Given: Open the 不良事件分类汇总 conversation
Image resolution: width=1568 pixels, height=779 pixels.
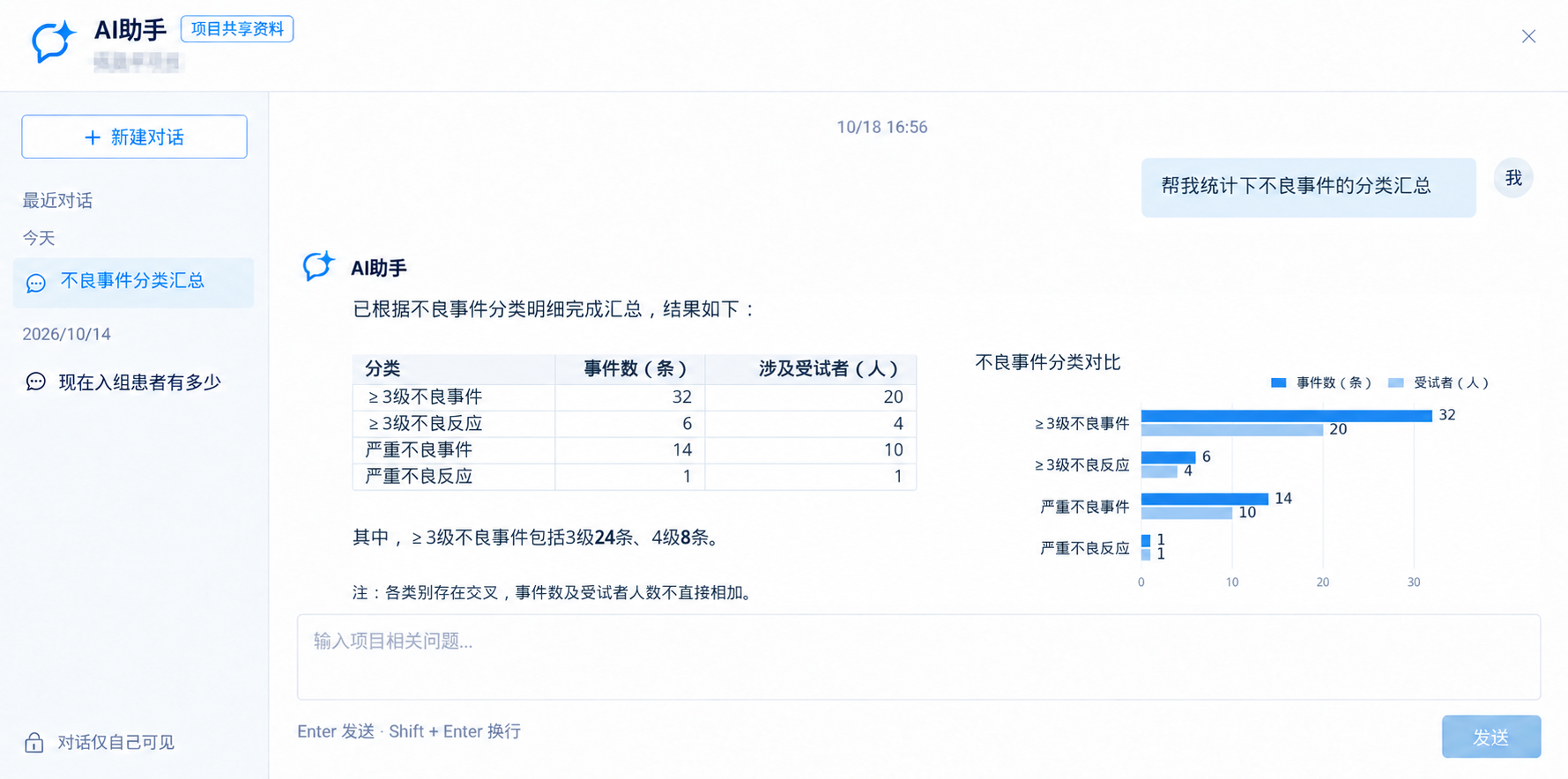Looking at the screenshot, I should [x=133, y=282].
